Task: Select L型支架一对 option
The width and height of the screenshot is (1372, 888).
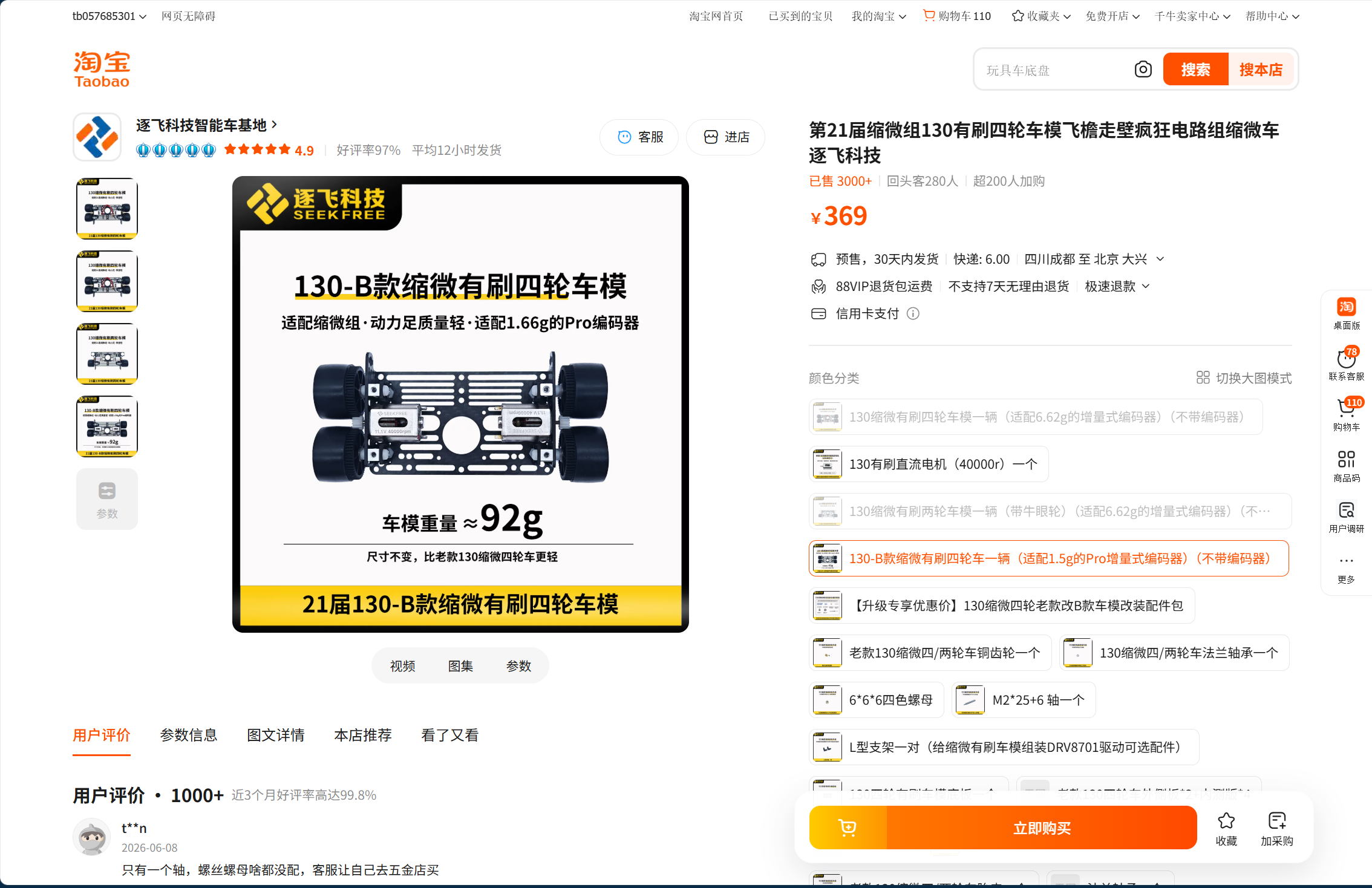Action: pyautogui.click(x=1004, y=747)
